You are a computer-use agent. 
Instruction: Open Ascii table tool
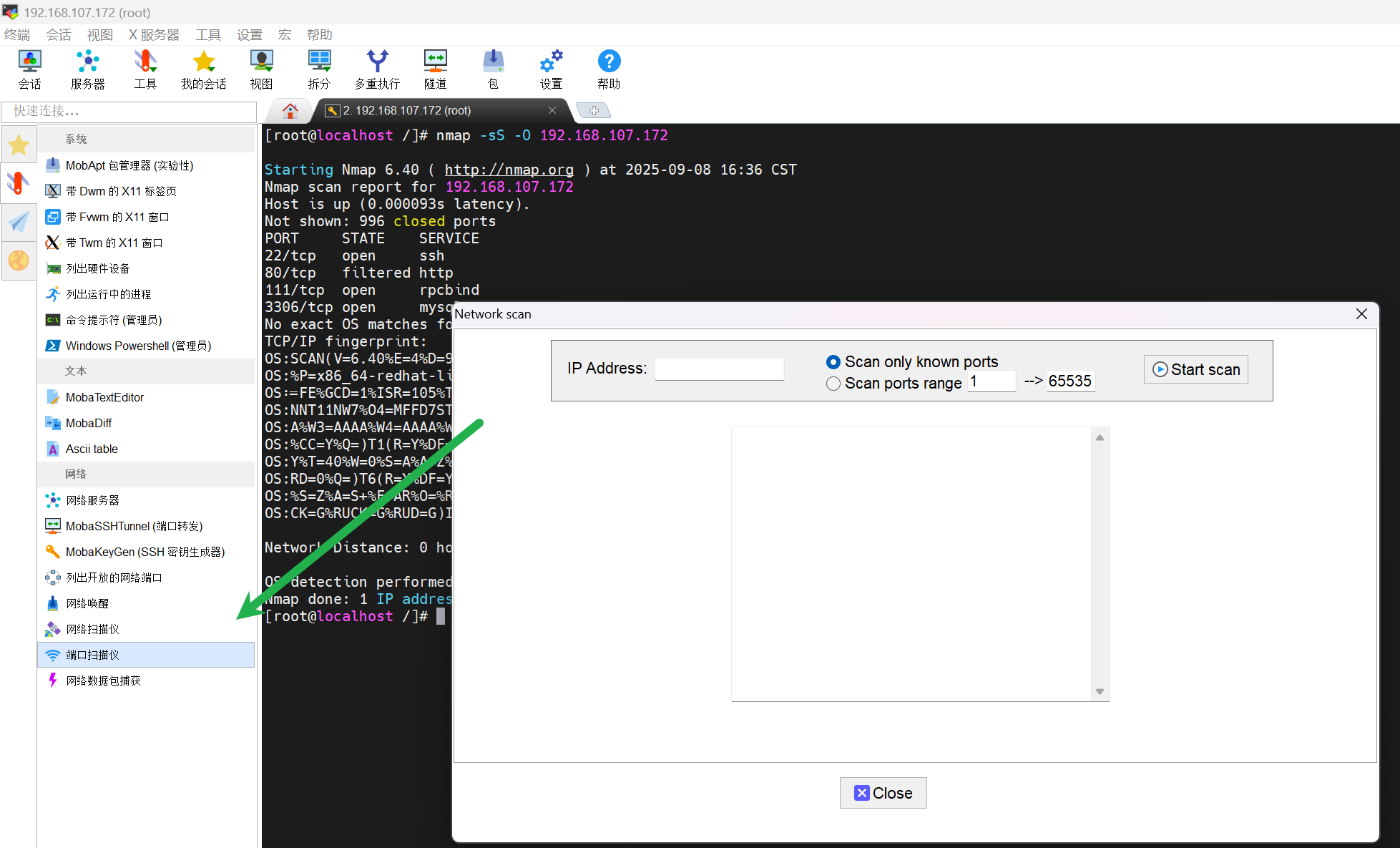[147, 449]
